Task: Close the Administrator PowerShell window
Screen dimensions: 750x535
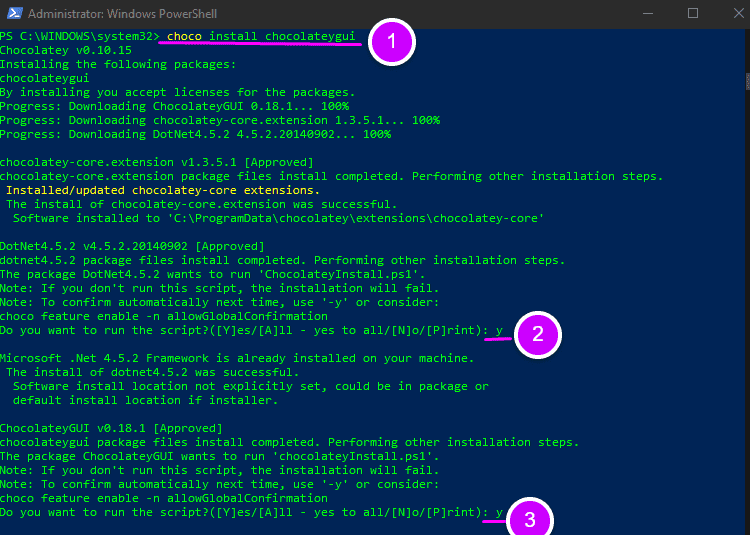Action: [739, 13]
